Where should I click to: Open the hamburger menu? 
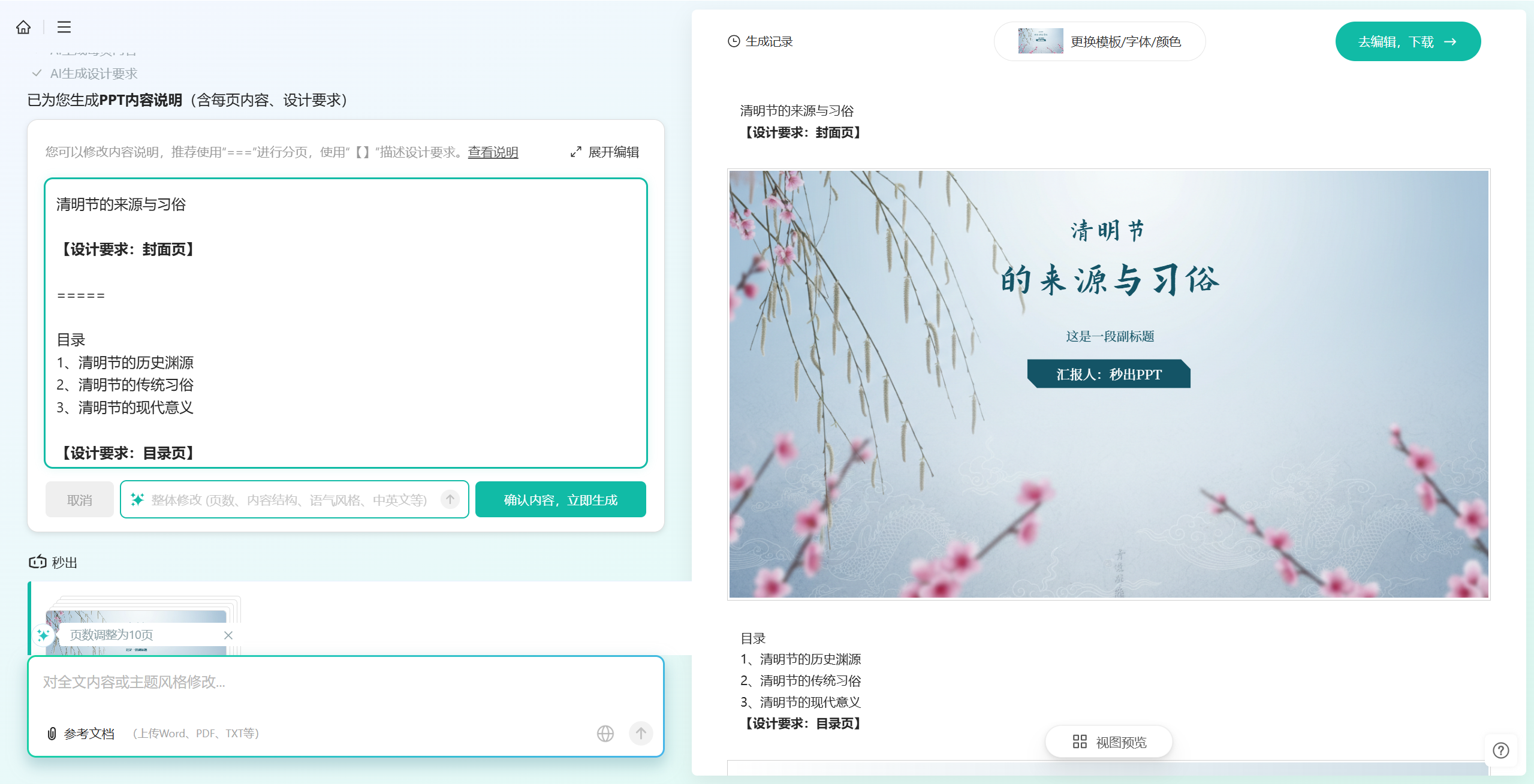point(64,27)
